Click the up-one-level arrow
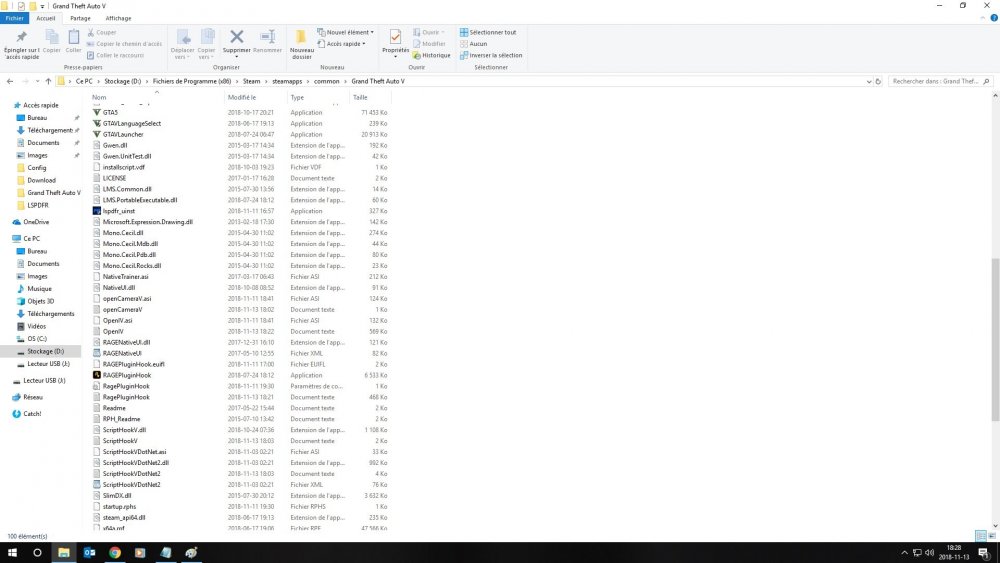 (48, 82)
